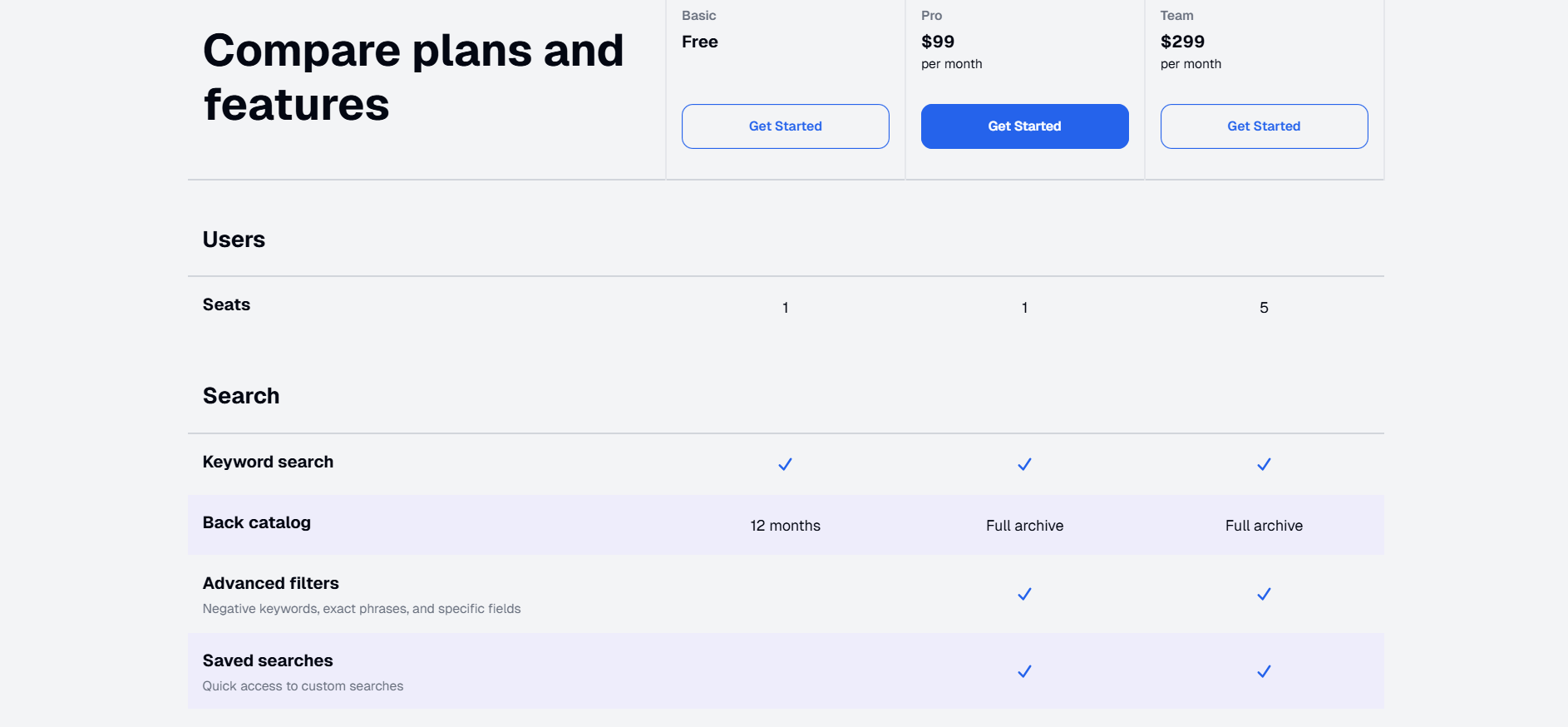Click the Basic plan Get Started button
Screen dimensions: 1568x727
click(x=785, y=126)
